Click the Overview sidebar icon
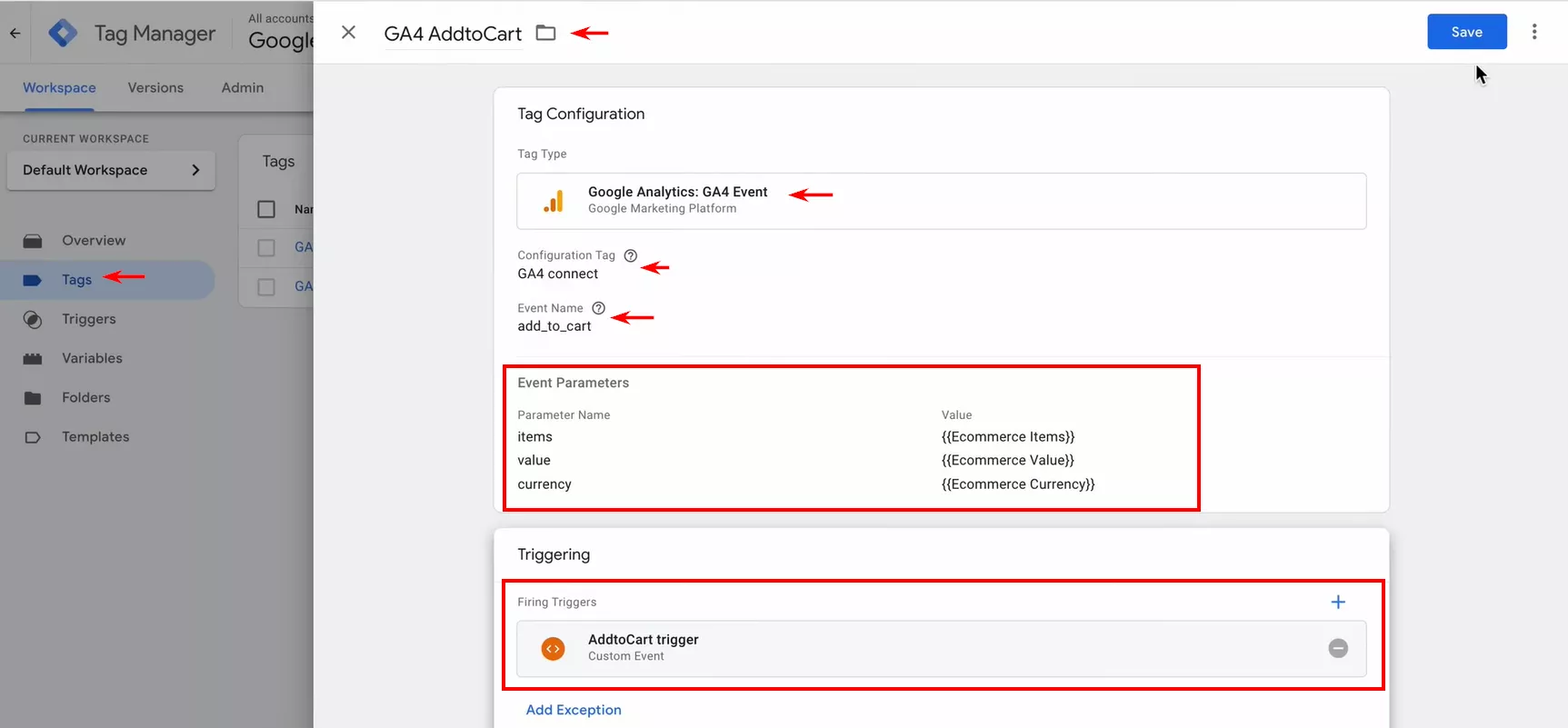 [33, 241]
